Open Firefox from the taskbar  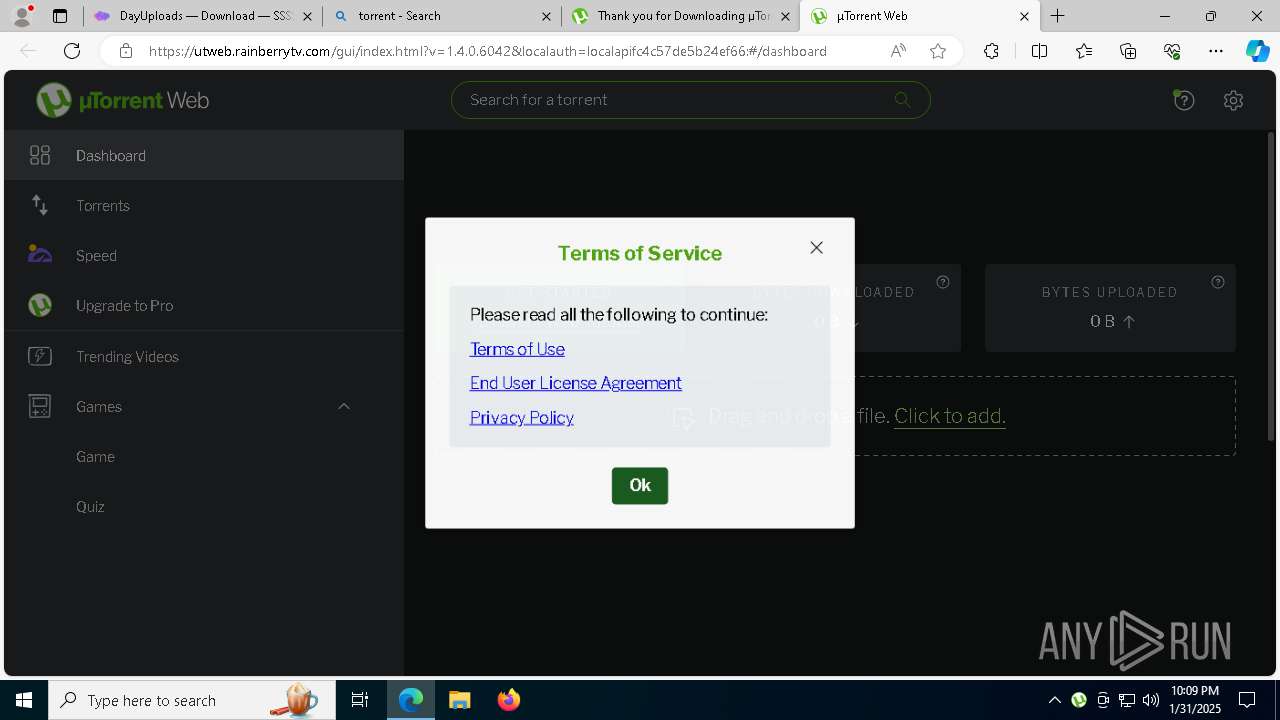(x=508, y=700)
